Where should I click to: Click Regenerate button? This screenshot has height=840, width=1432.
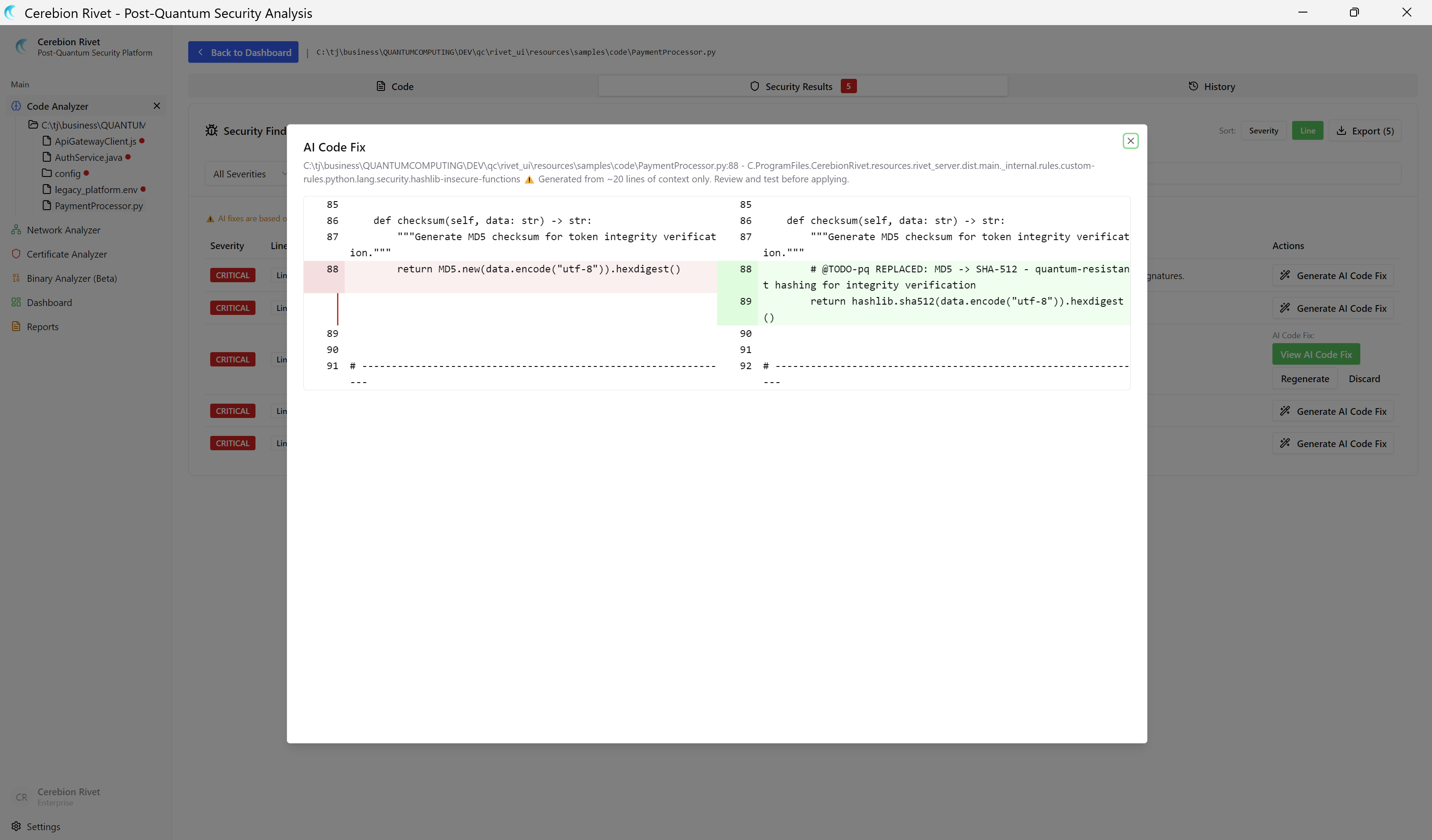pos(1305,379)
